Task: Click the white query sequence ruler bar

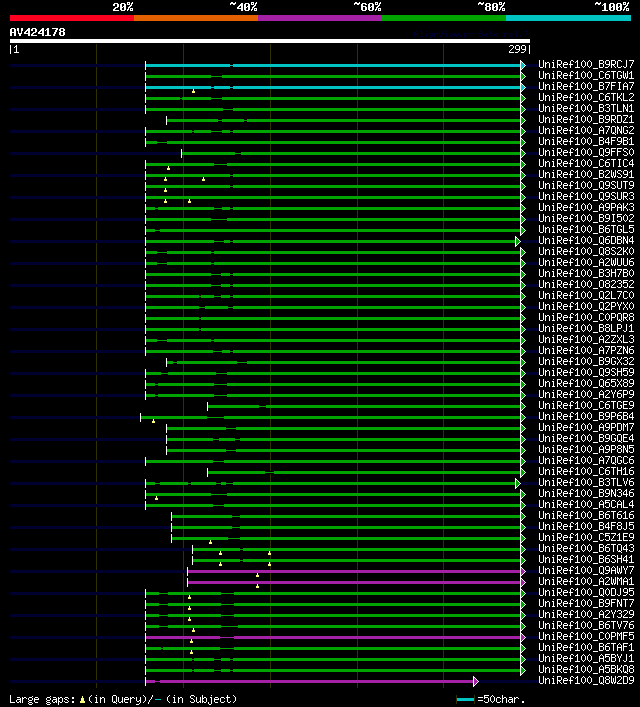Action: [x=269, y=41]
